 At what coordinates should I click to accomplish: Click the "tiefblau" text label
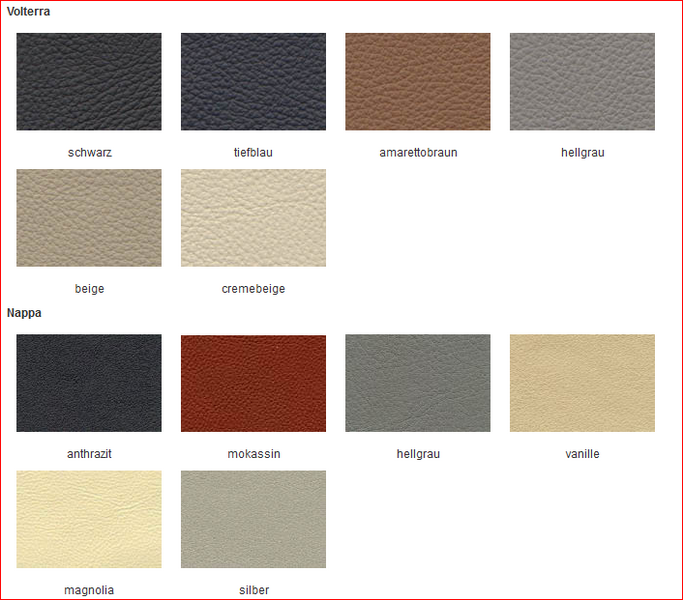(253, 153)
